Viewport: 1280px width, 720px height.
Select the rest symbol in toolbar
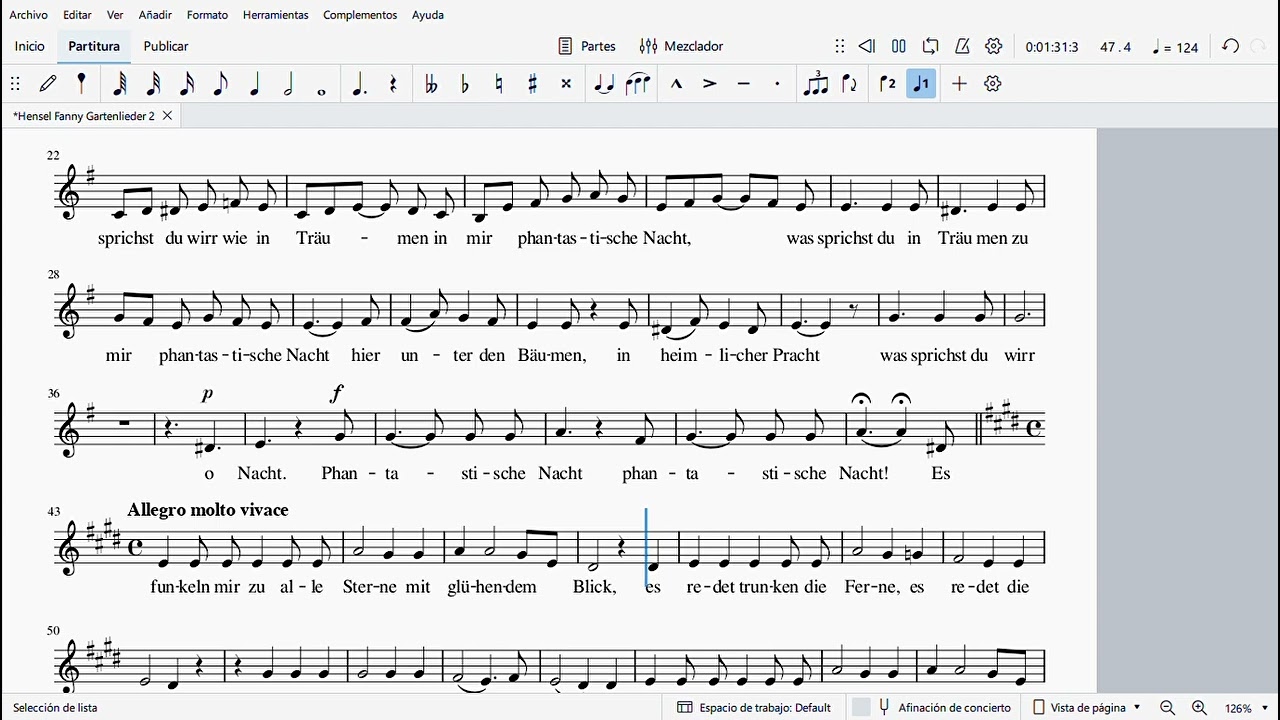(393, 84)
